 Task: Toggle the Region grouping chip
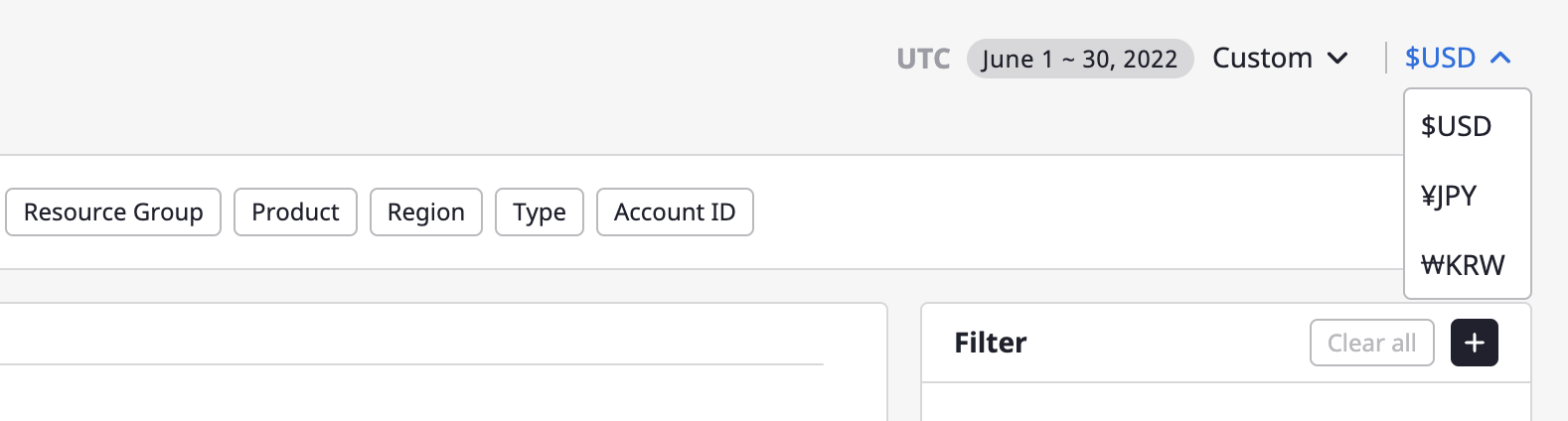coord(426,212)
